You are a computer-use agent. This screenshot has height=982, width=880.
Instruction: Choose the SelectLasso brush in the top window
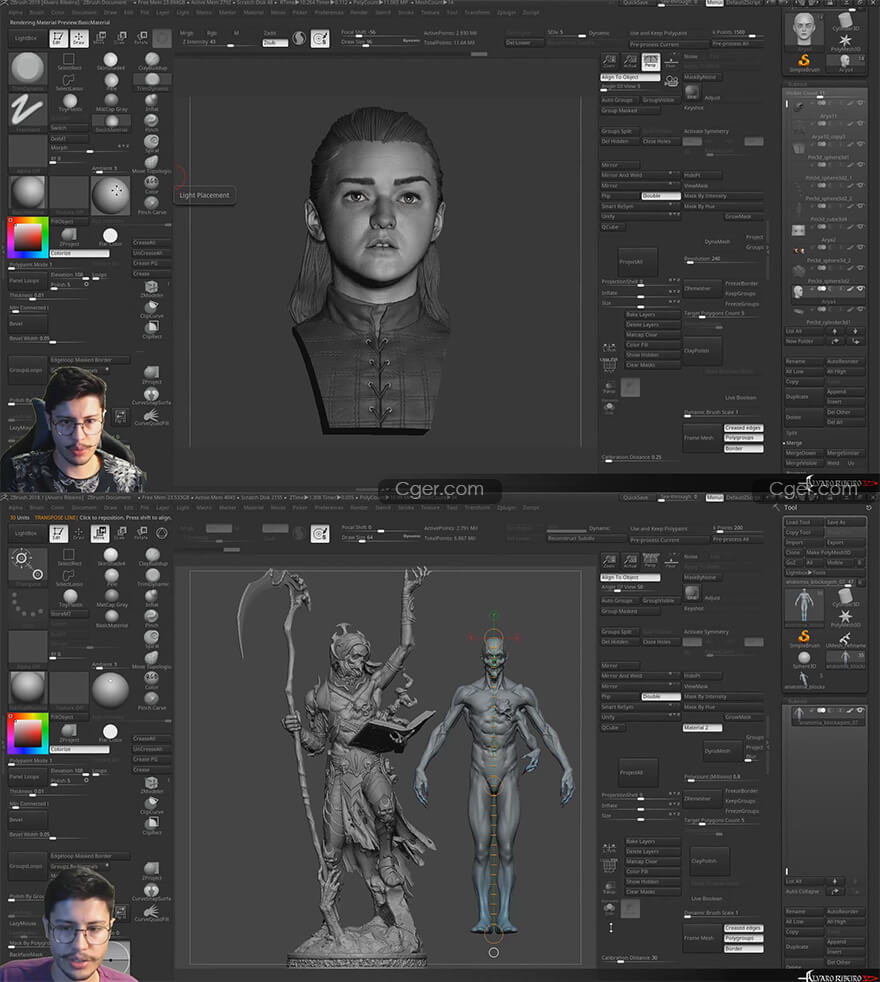[69, 82]
